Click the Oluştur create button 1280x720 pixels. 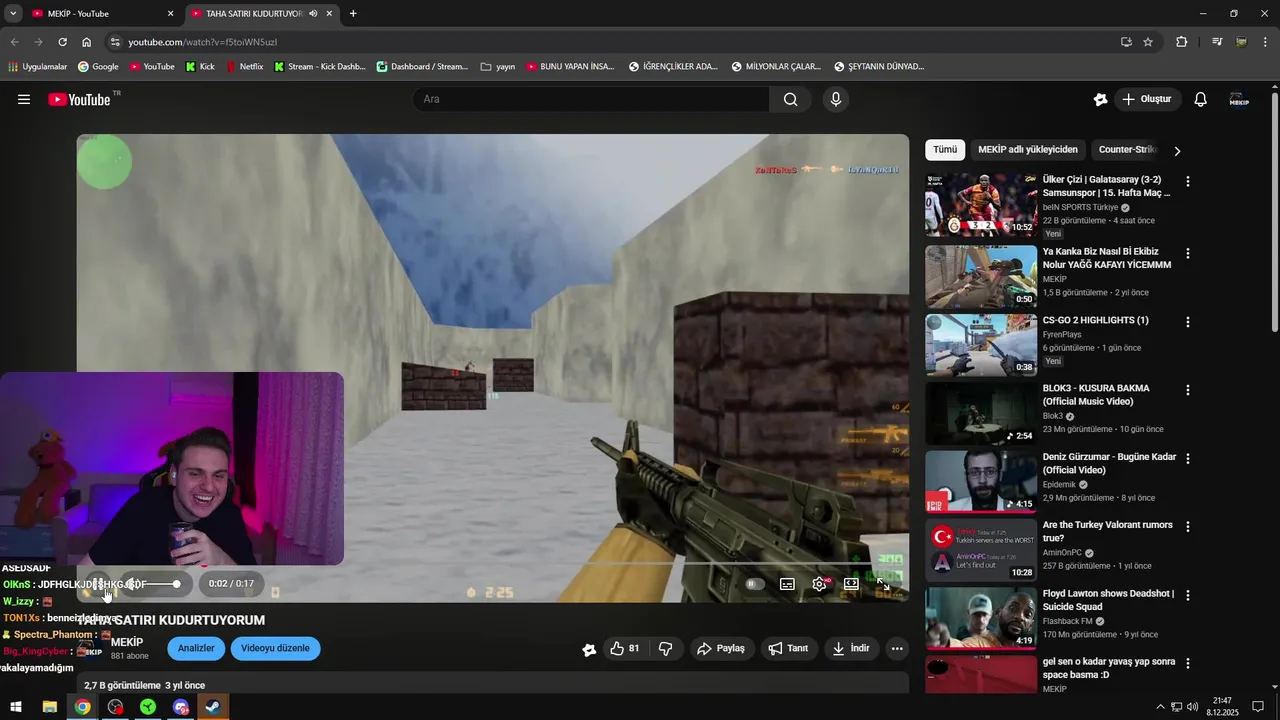coord(1147,99)
